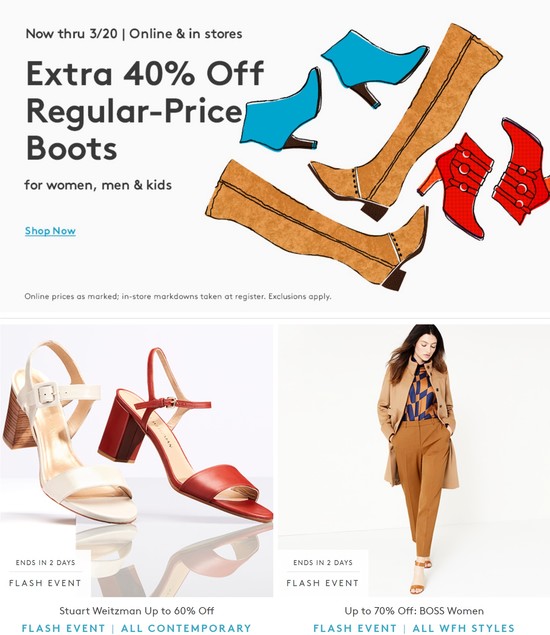
Task: Open the Extra 40% Off Boots headline
Action: (x=145, y=111)
